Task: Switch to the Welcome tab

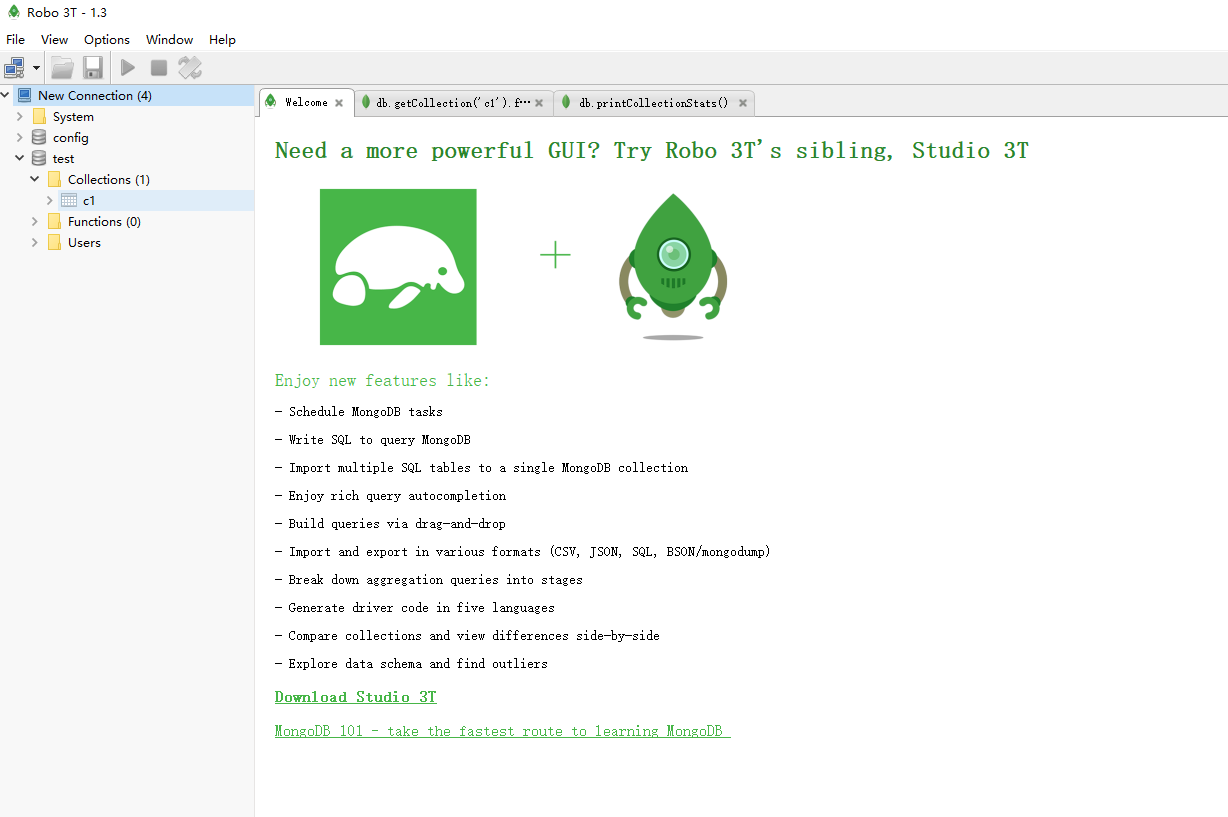Action: (x=306, y=102)
